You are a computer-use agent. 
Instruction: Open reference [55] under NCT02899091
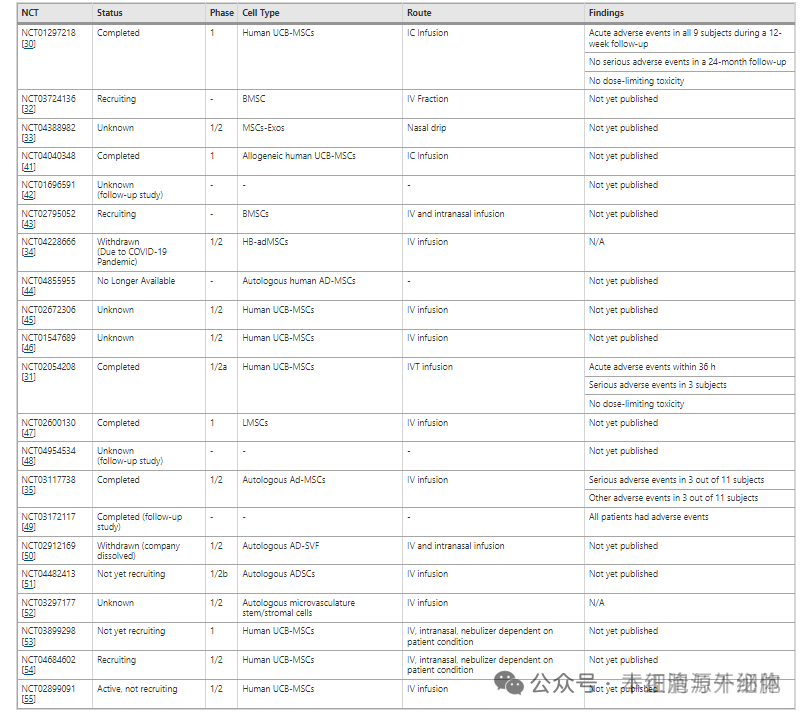[28, 699]
